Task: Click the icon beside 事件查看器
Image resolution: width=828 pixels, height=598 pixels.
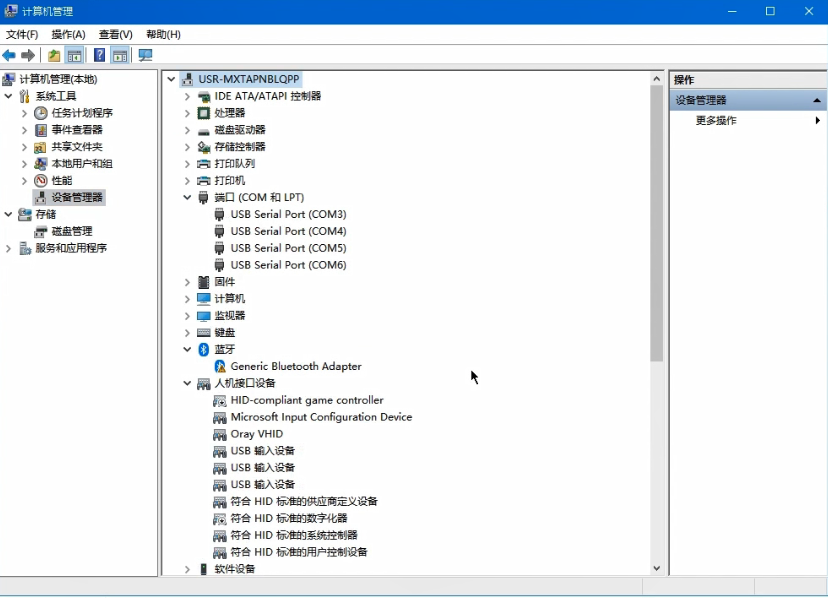Action: pyautogui.click(x=41, y=129)
